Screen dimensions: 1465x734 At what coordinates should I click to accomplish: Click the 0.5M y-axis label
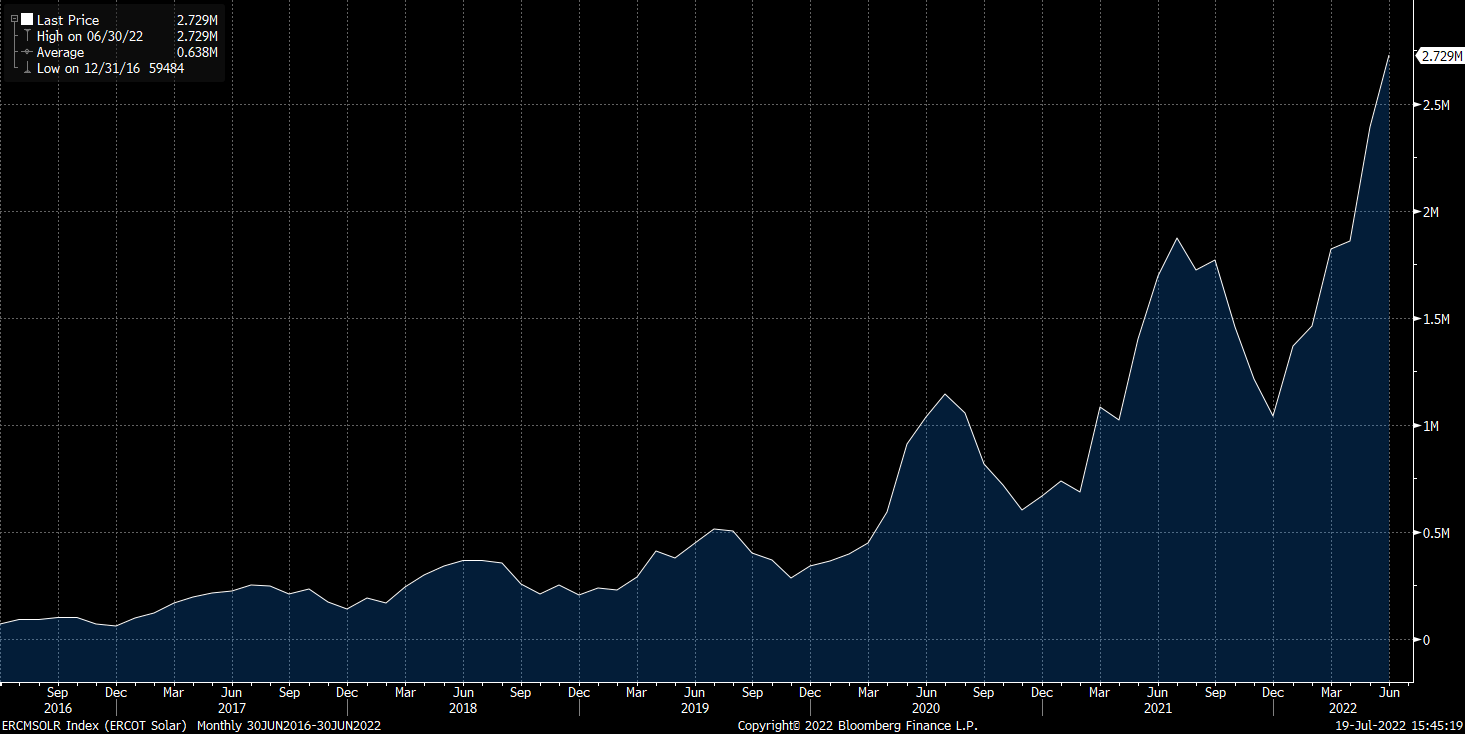coord(1436,533)
